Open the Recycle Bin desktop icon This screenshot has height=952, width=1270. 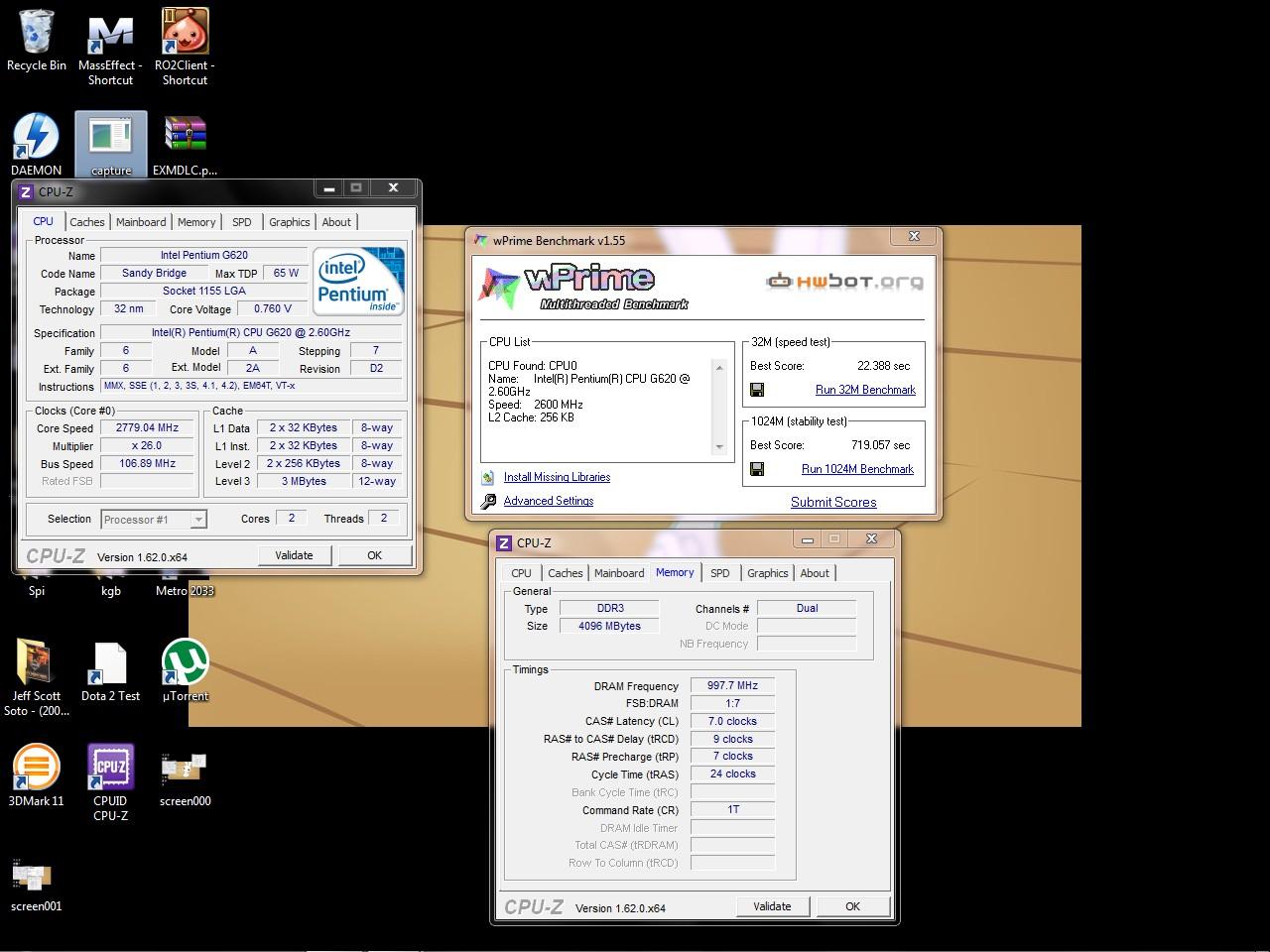pyautogui.click(x=37, y=40)
